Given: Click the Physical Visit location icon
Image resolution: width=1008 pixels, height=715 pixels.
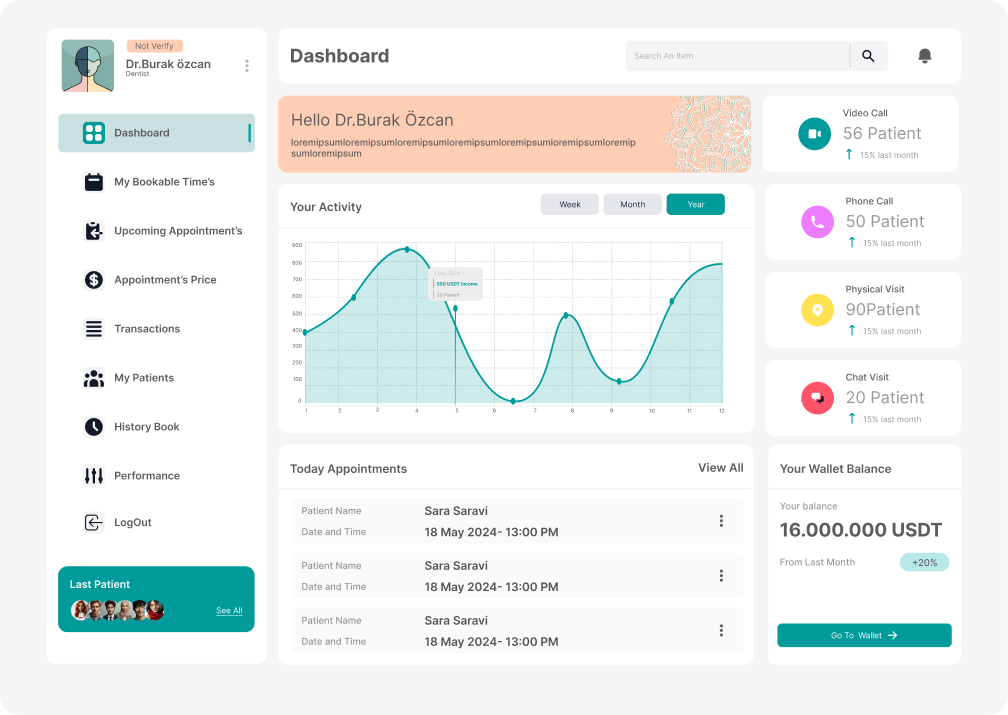Looking at the screenshot, I should click(x=817, y=310).
